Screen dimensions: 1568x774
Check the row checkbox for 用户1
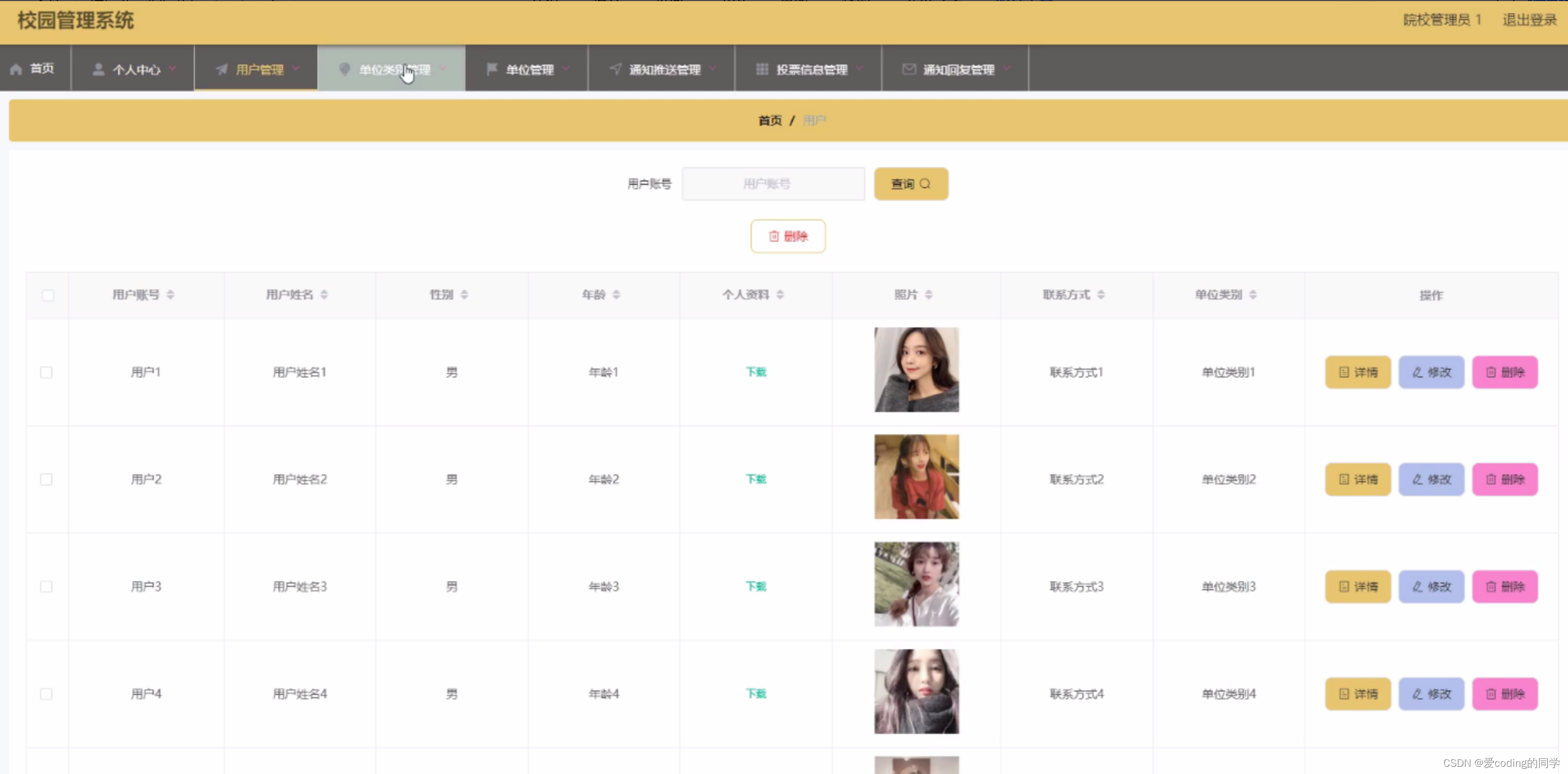pos(46,373)
